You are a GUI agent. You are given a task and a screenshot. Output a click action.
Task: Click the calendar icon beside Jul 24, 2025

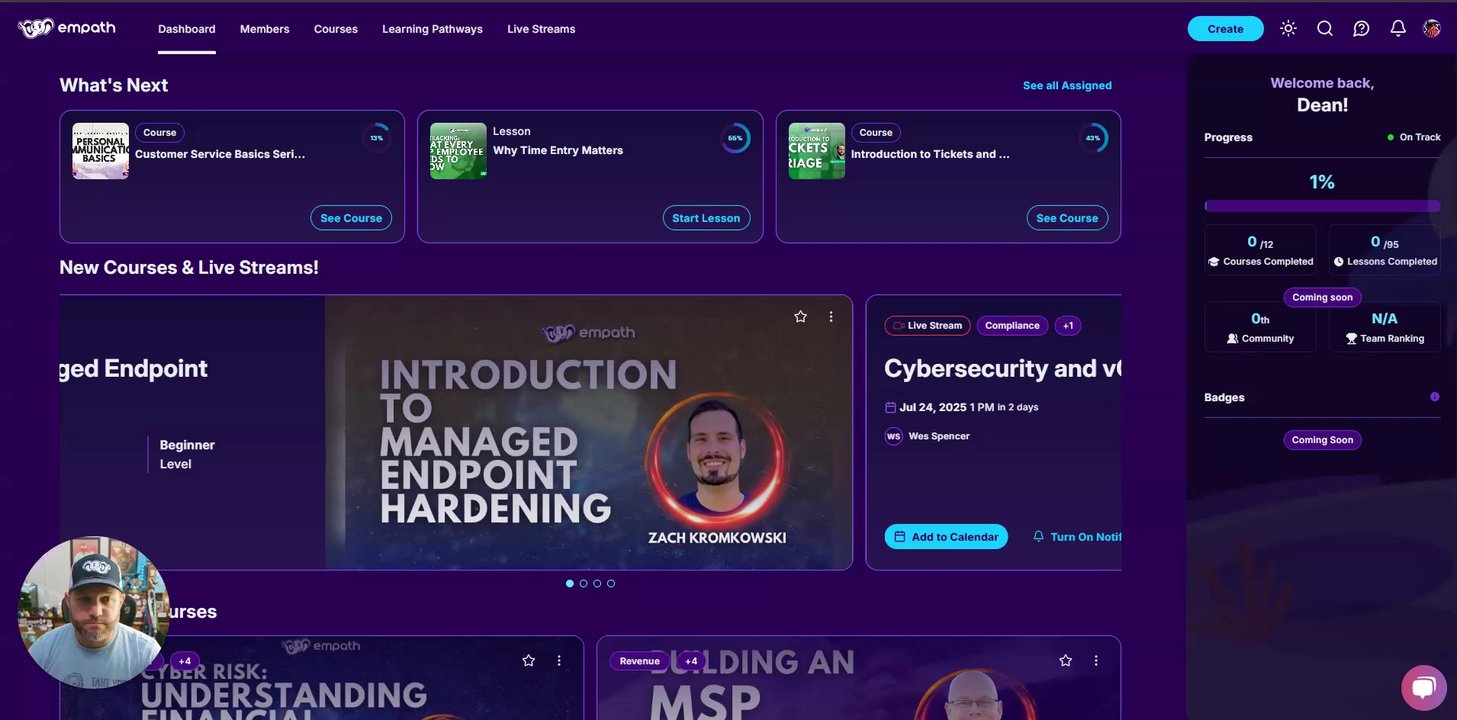tap(891, 407)
